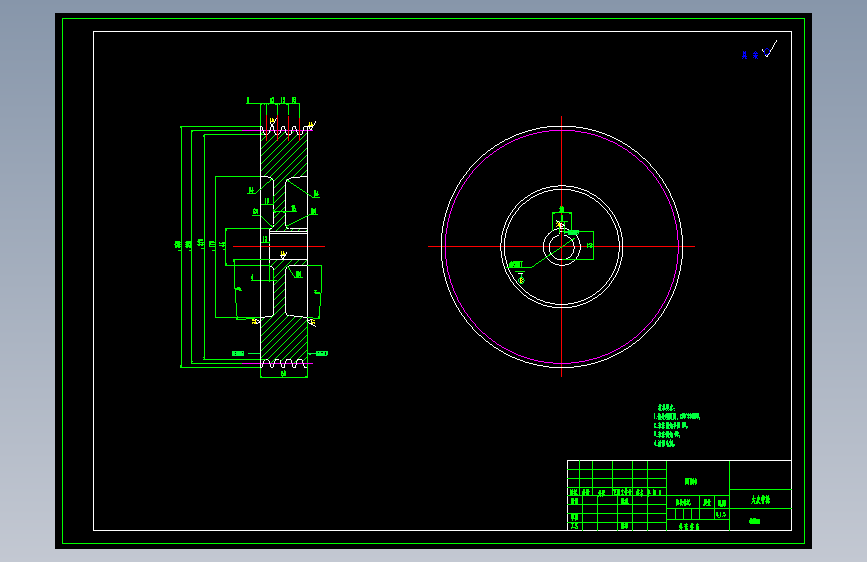Select the datum symbol below the leader label
This screenshot has width=867, height=562.
click(520, 277)
